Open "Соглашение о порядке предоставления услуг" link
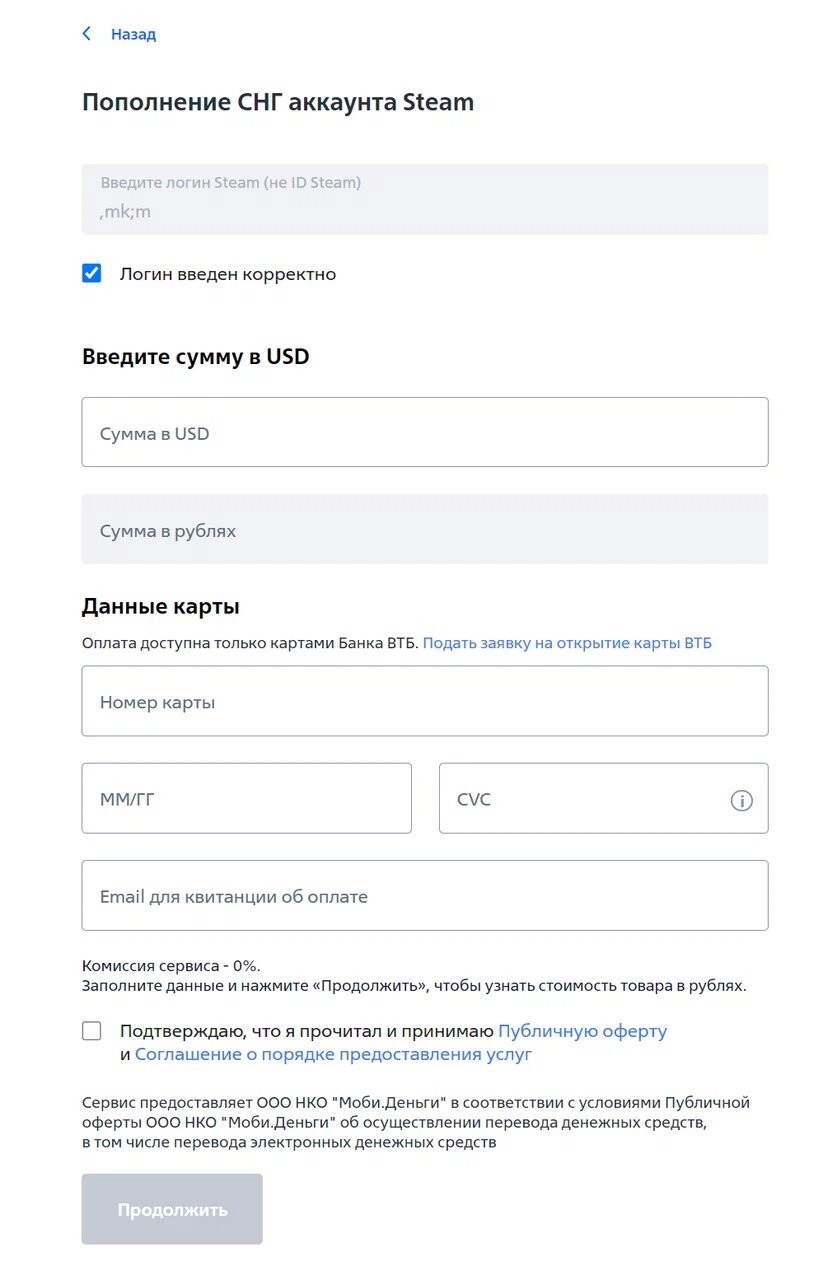The height and width of the screenshot is (1280, 823). pyautogui.click(x=333, y=1054)
